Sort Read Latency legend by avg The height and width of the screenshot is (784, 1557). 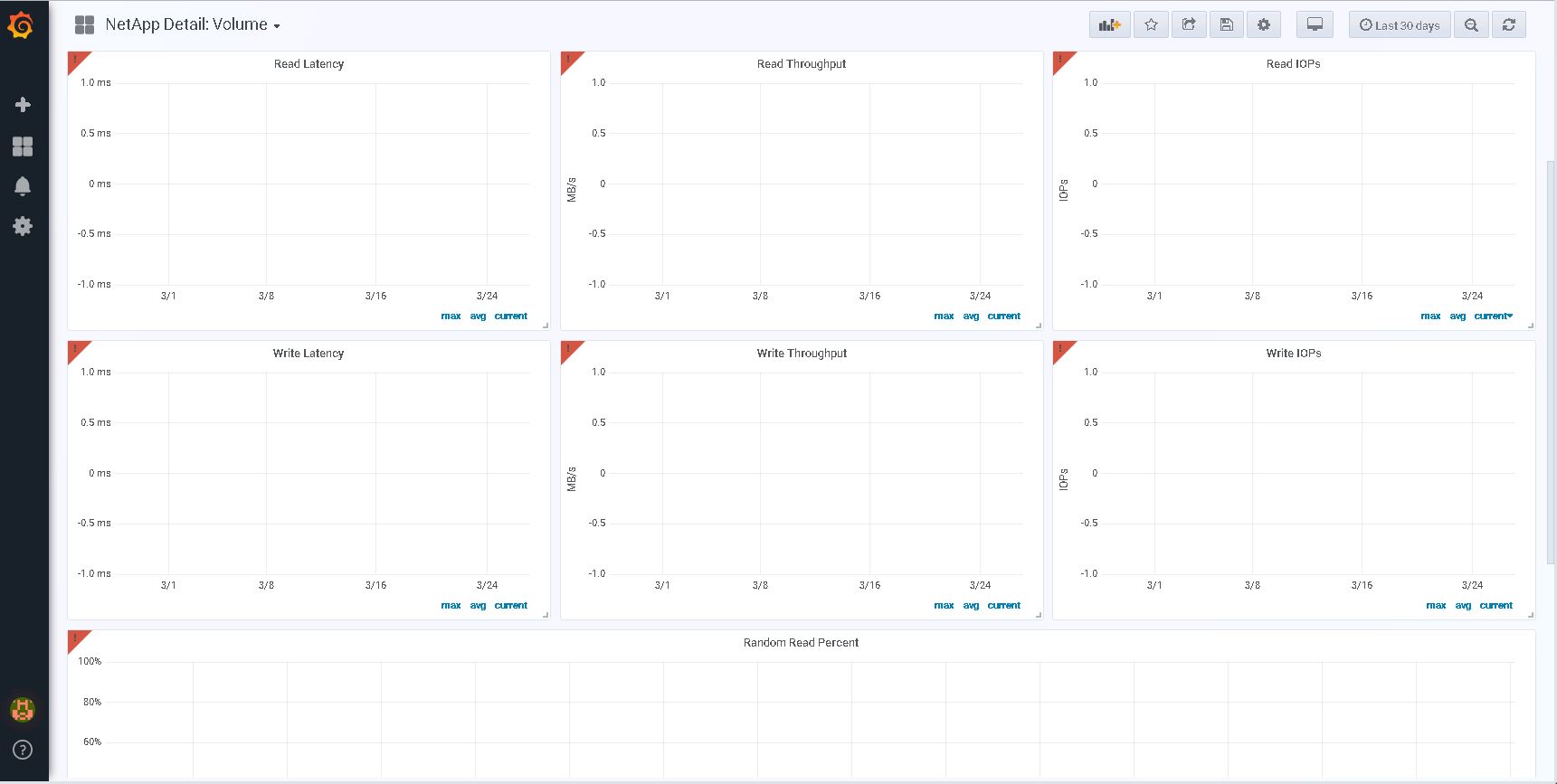click(478, 316)
